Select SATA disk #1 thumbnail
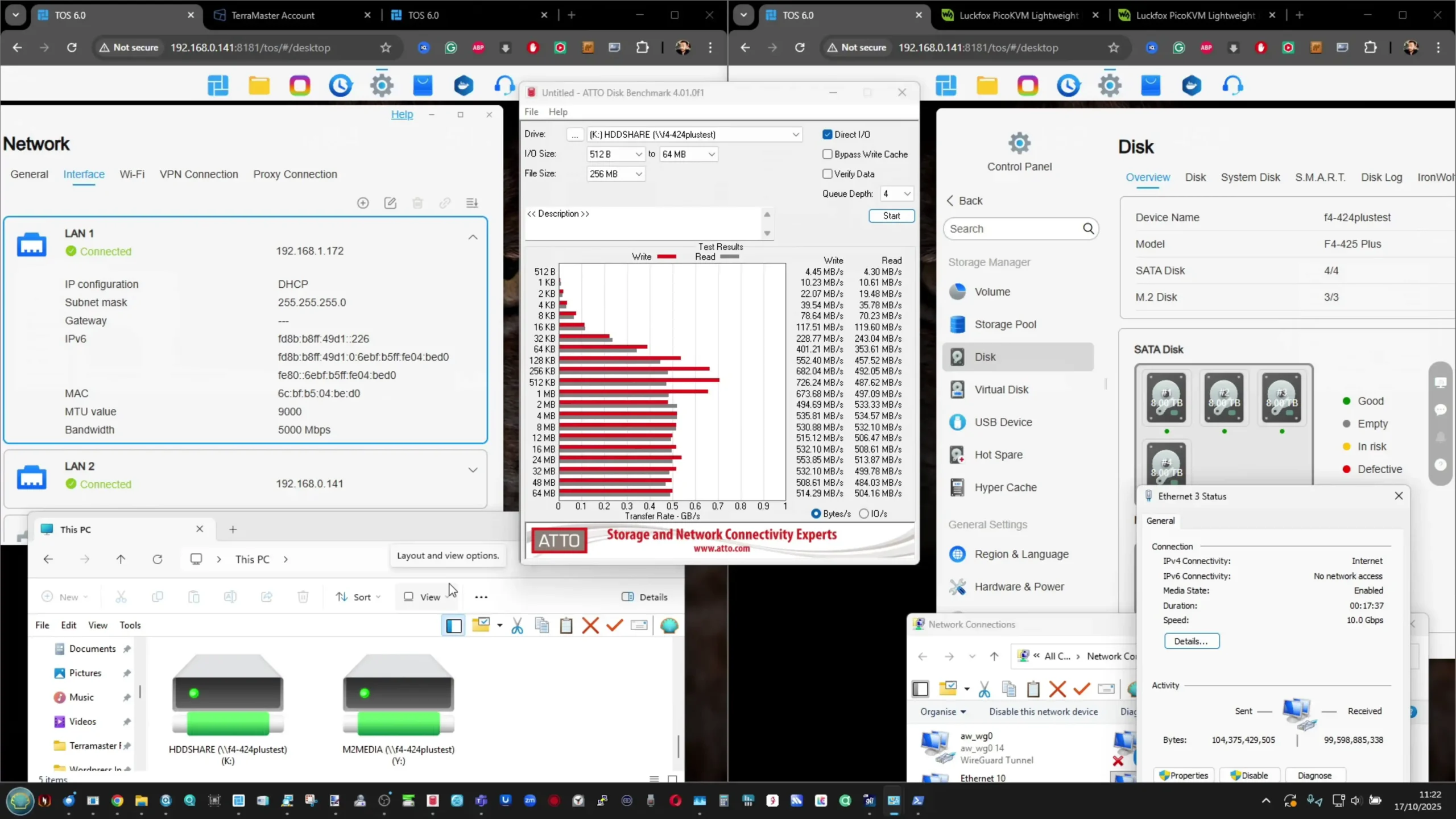Viewport: 1456px width, 819px height. coord(1166,398)
